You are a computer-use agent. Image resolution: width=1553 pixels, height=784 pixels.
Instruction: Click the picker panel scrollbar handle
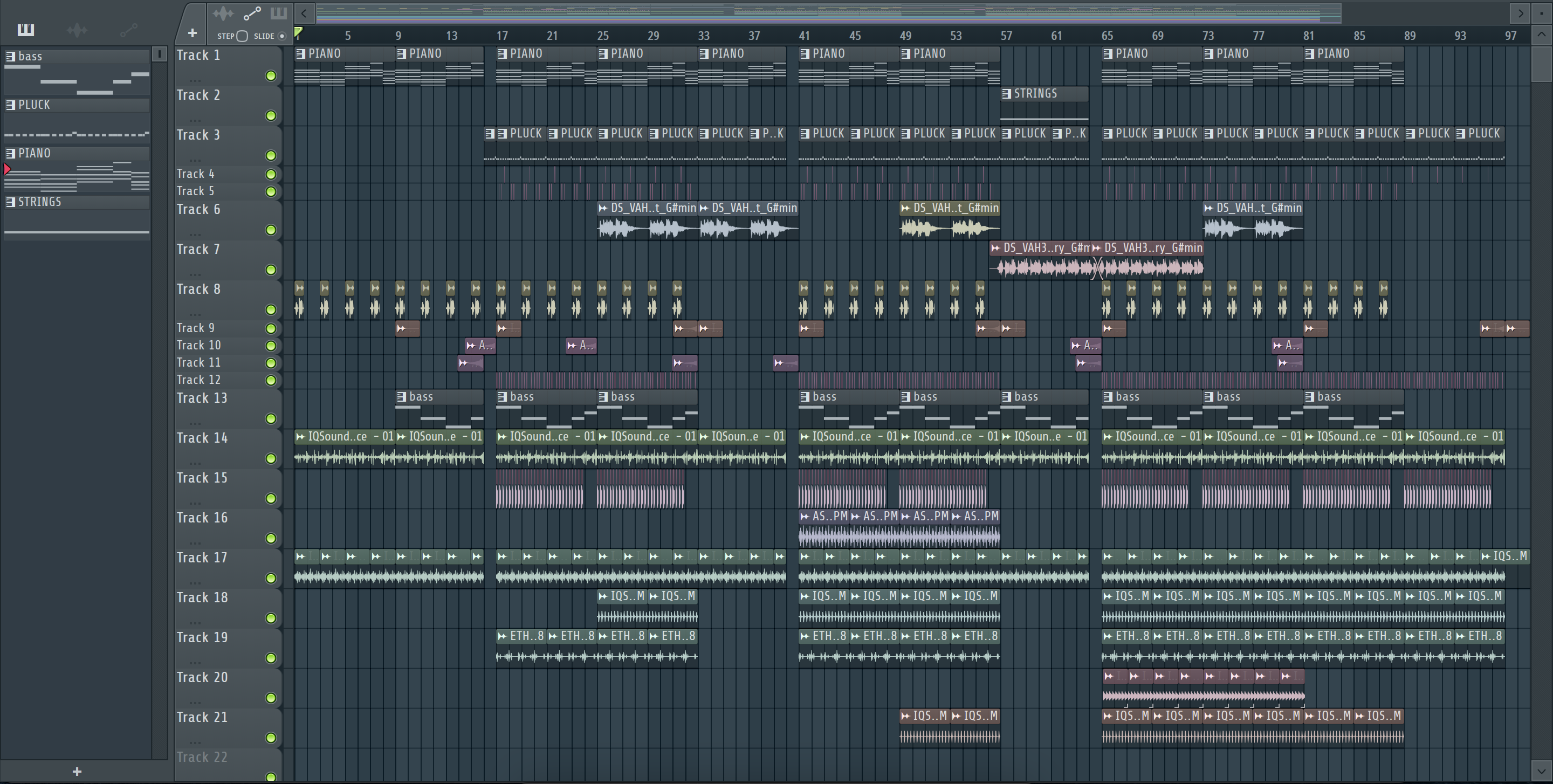[x=159, y=53]
